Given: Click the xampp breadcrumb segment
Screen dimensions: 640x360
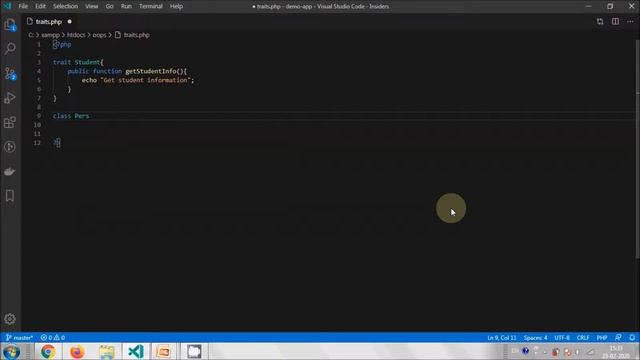Looking at the screenshot, I should click(x=50, y=35).
